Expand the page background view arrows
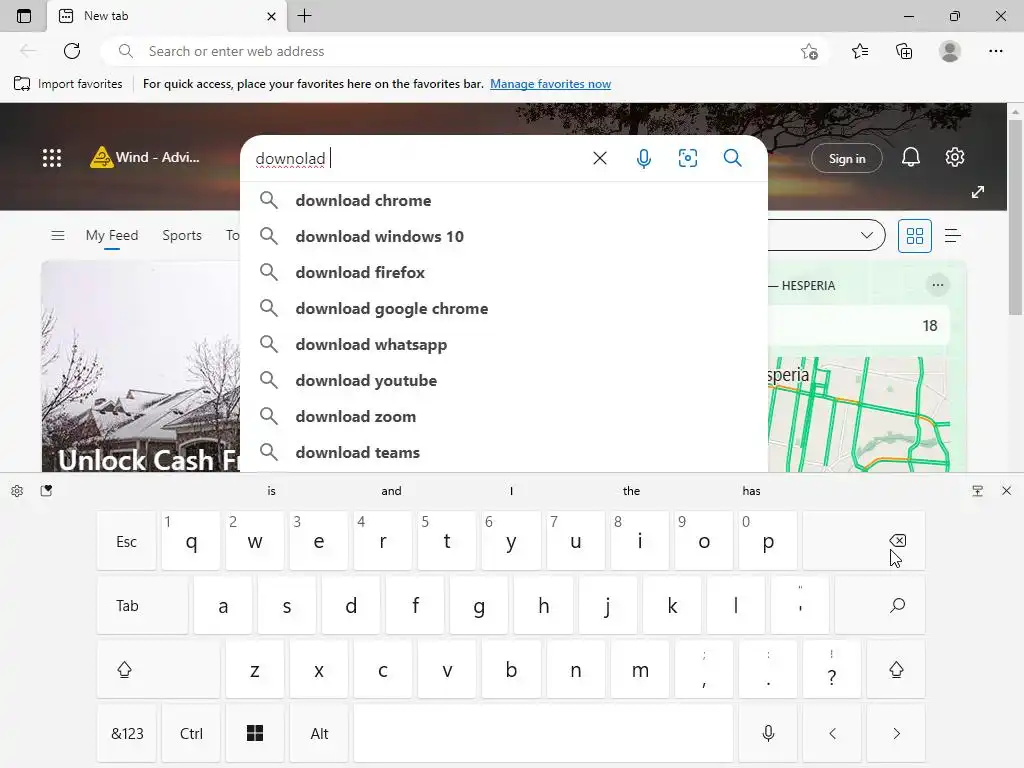Viewport: 1024px width, 768px height. [977, 192]
